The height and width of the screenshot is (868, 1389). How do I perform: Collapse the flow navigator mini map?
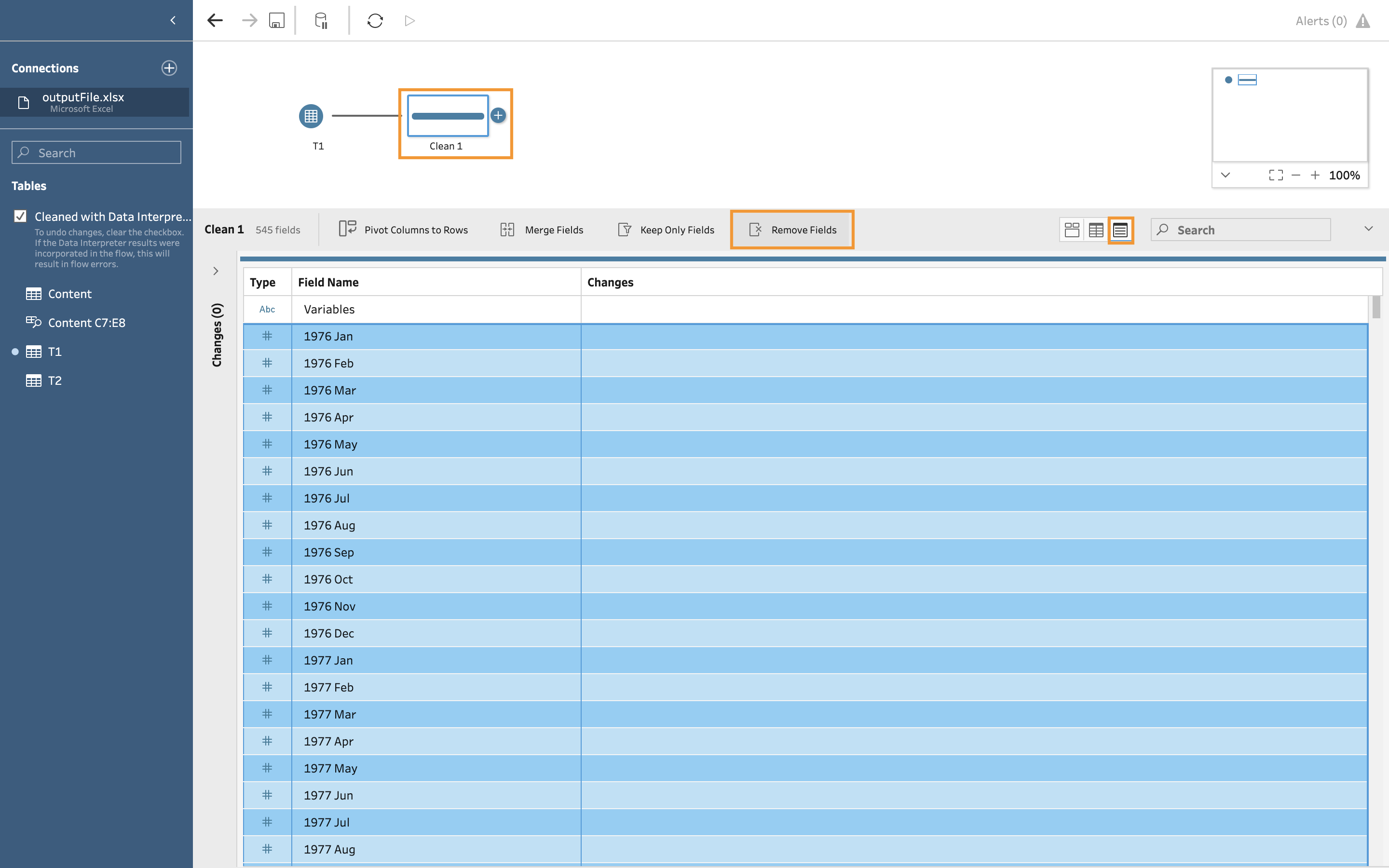click(1225, 175)
